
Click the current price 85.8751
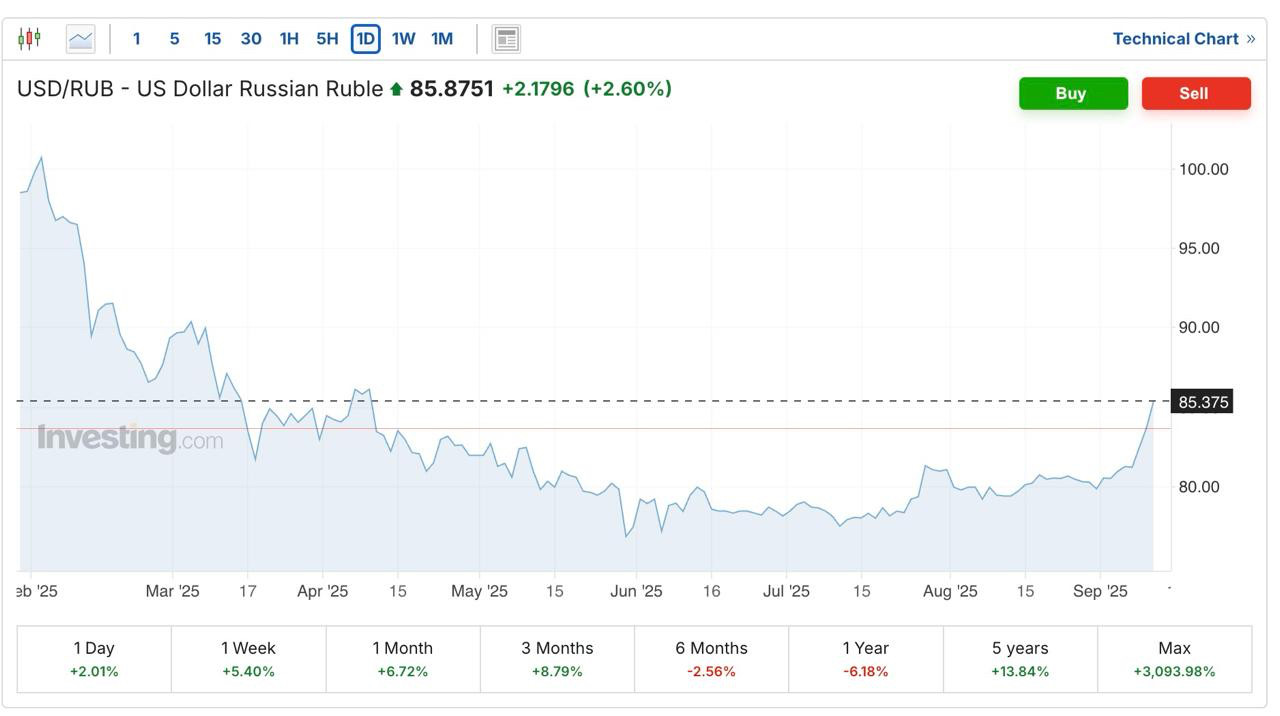pyautogui.click(x=452, y=89)
